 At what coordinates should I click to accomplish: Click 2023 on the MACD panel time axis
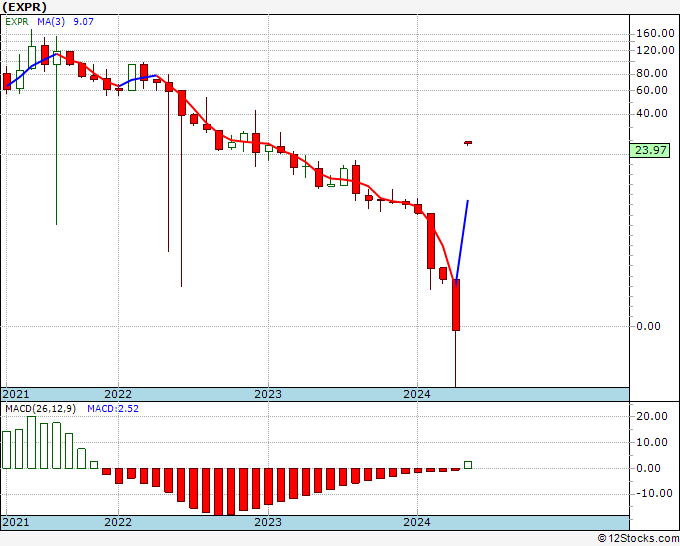click(268, 522)
